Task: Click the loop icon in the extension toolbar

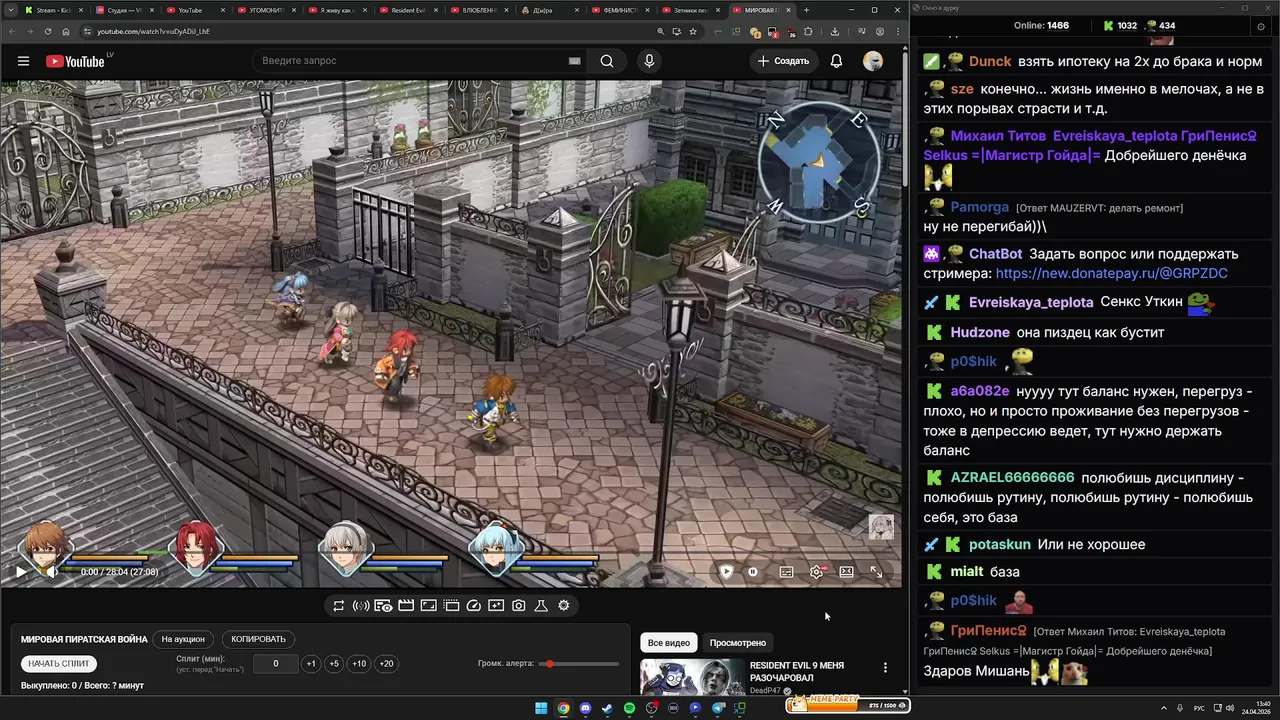Action: point(339,606)
